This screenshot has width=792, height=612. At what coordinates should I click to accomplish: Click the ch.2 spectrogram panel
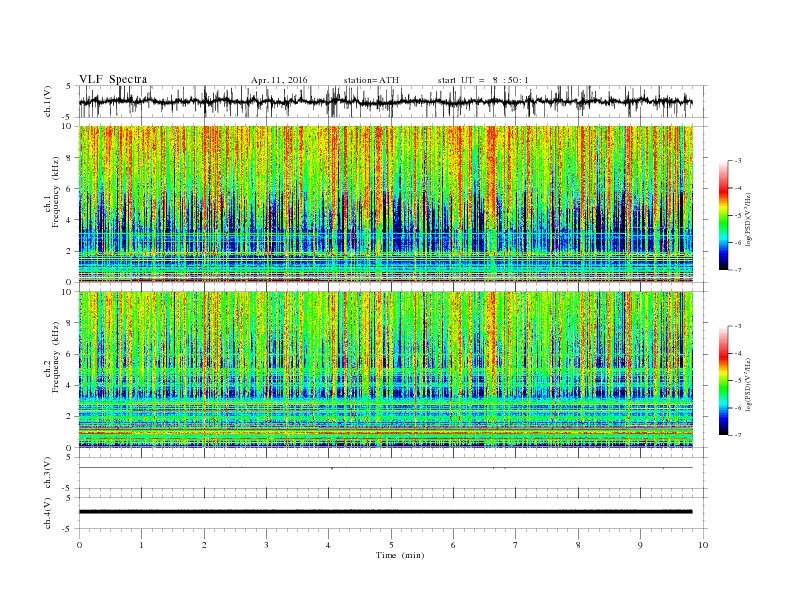coord(385,369)
